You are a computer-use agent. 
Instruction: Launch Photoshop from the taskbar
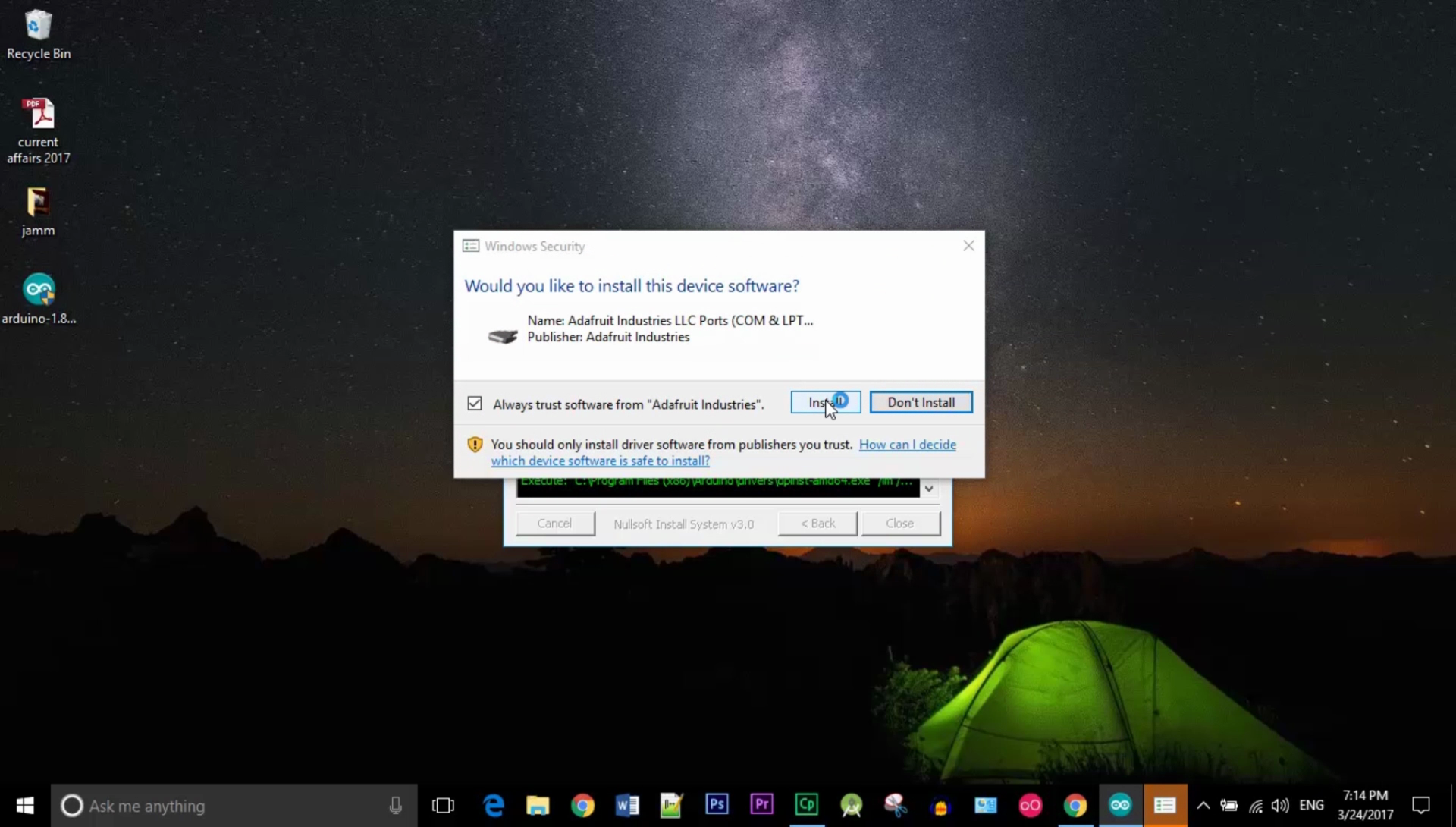(717, 803)
